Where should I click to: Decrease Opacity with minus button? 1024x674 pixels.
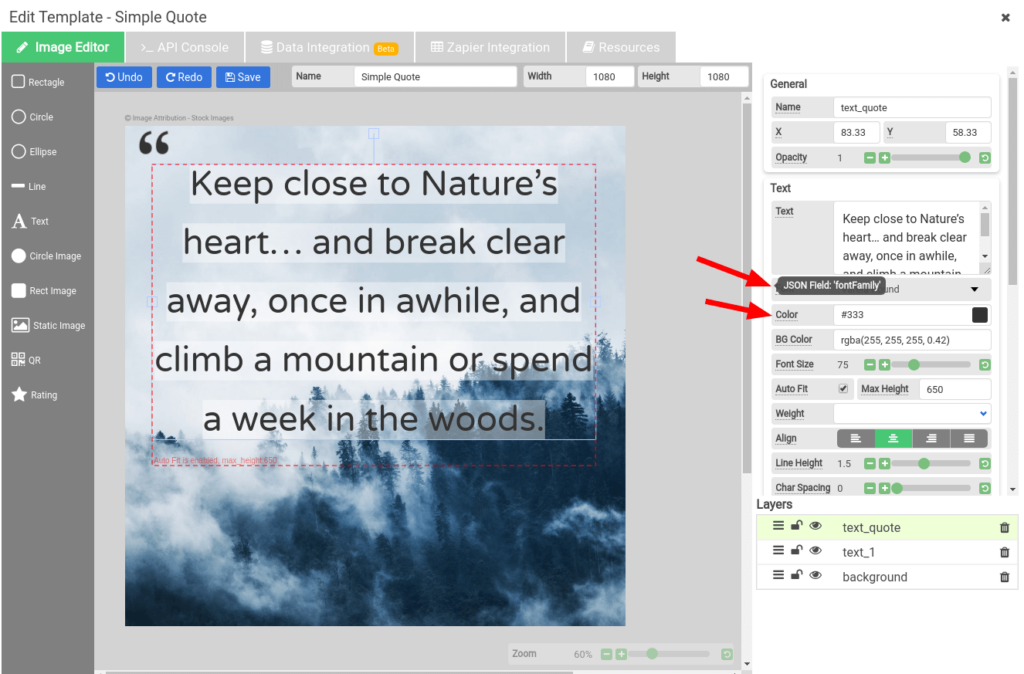pos(869,158)
